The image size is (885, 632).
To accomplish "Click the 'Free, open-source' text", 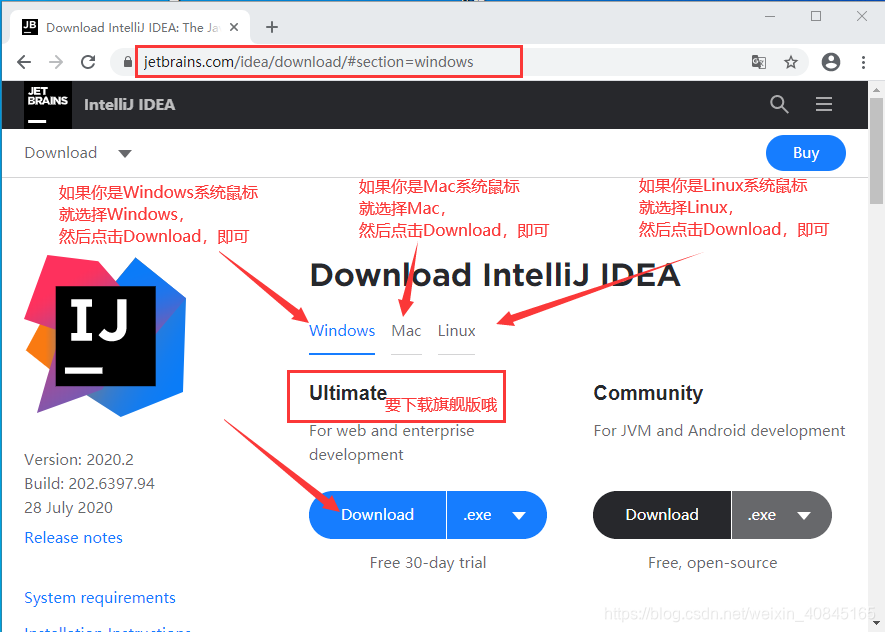I will tap(712, 563).
